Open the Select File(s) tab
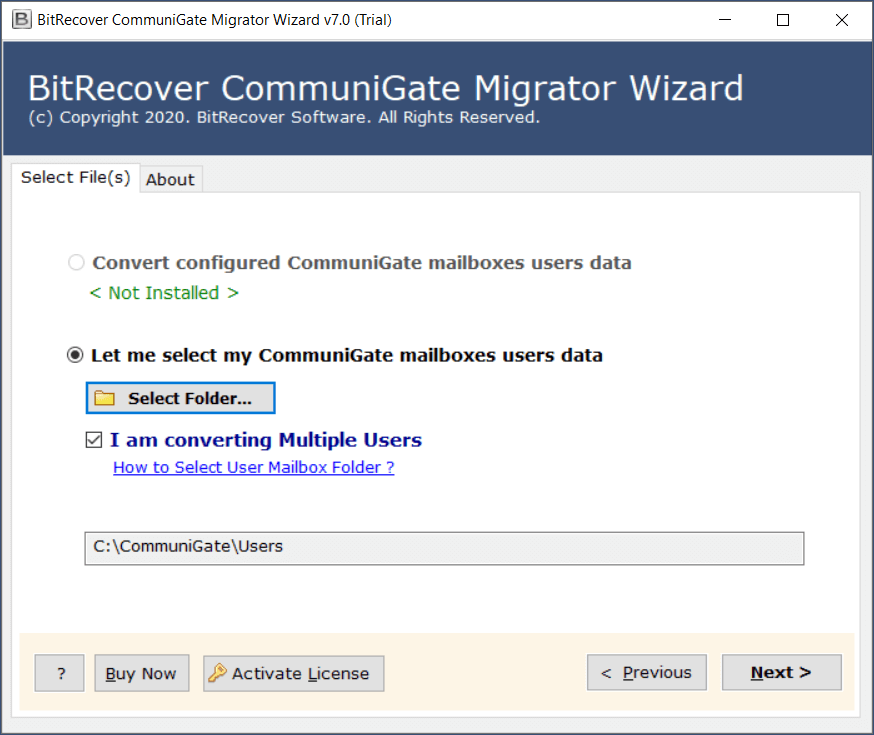The width and height of the screenshot is (874, 735). [x=75, y=177]
